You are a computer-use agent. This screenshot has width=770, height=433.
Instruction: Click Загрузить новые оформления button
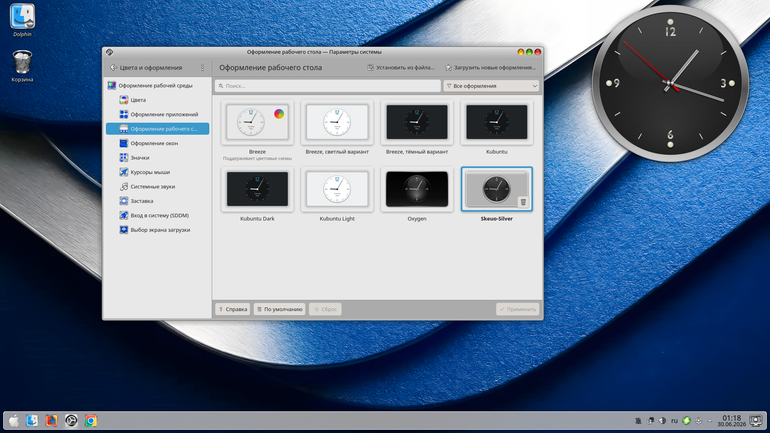pyautogui.click(x=490, y=68)
